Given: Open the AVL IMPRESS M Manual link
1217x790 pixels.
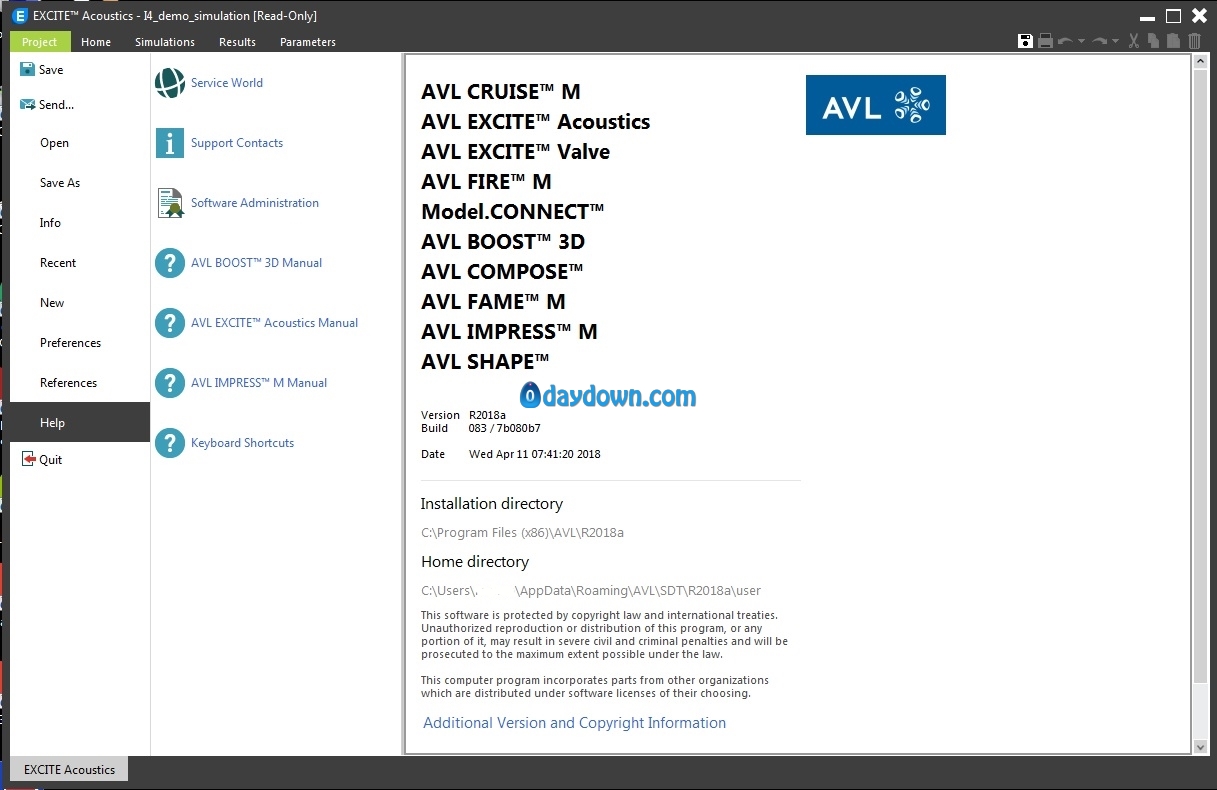Looking at the screenshot, I should point(259,383).
